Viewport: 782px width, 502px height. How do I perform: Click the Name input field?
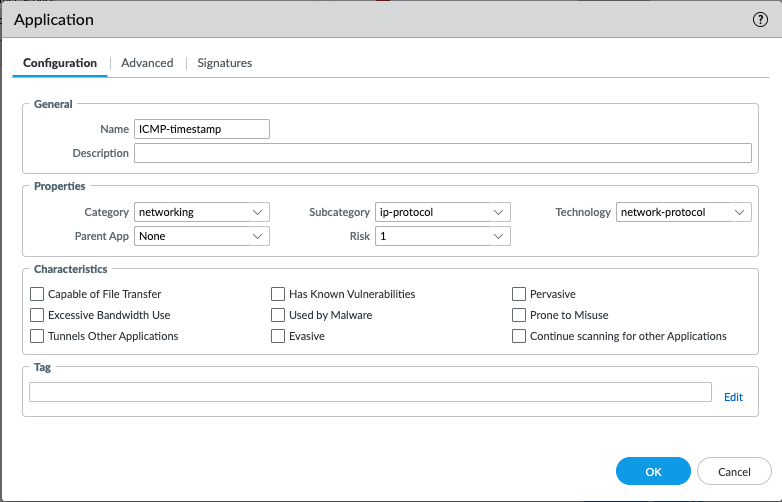[202, 129]
